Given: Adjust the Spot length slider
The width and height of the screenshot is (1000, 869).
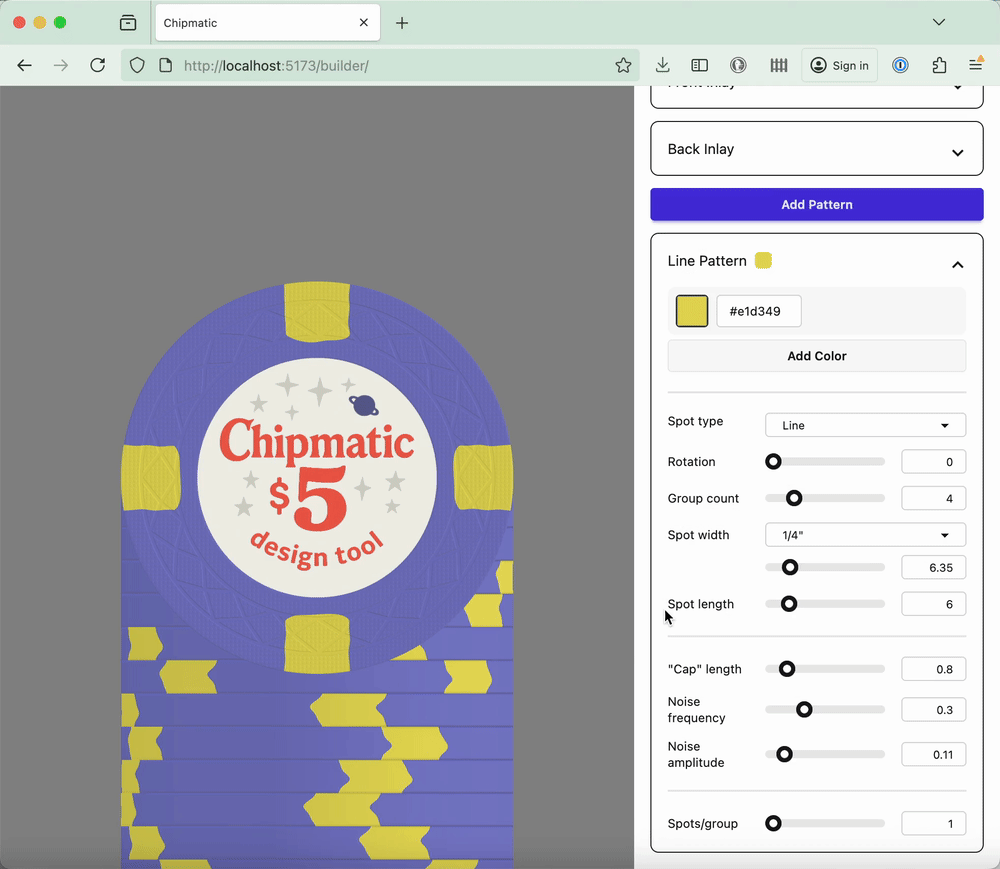Looking at the screenshot, I should (x=825, y=604).
